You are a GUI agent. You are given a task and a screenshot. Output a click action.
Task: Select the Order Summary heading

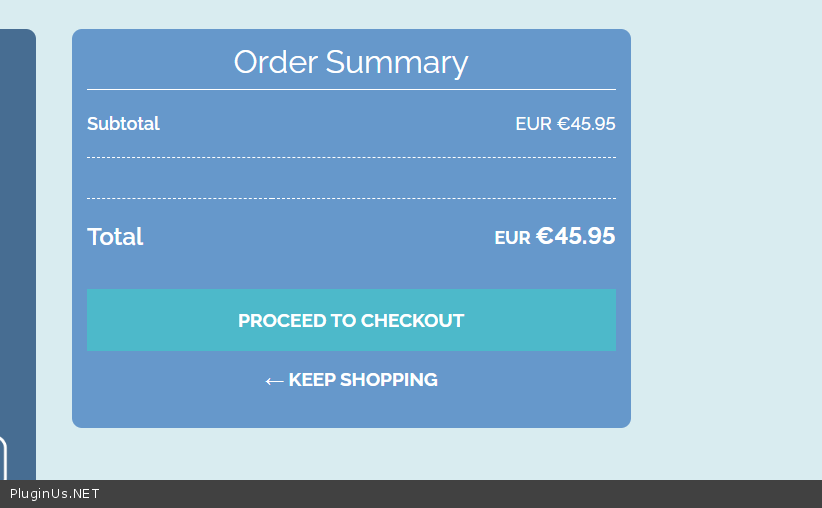[351, 62]
